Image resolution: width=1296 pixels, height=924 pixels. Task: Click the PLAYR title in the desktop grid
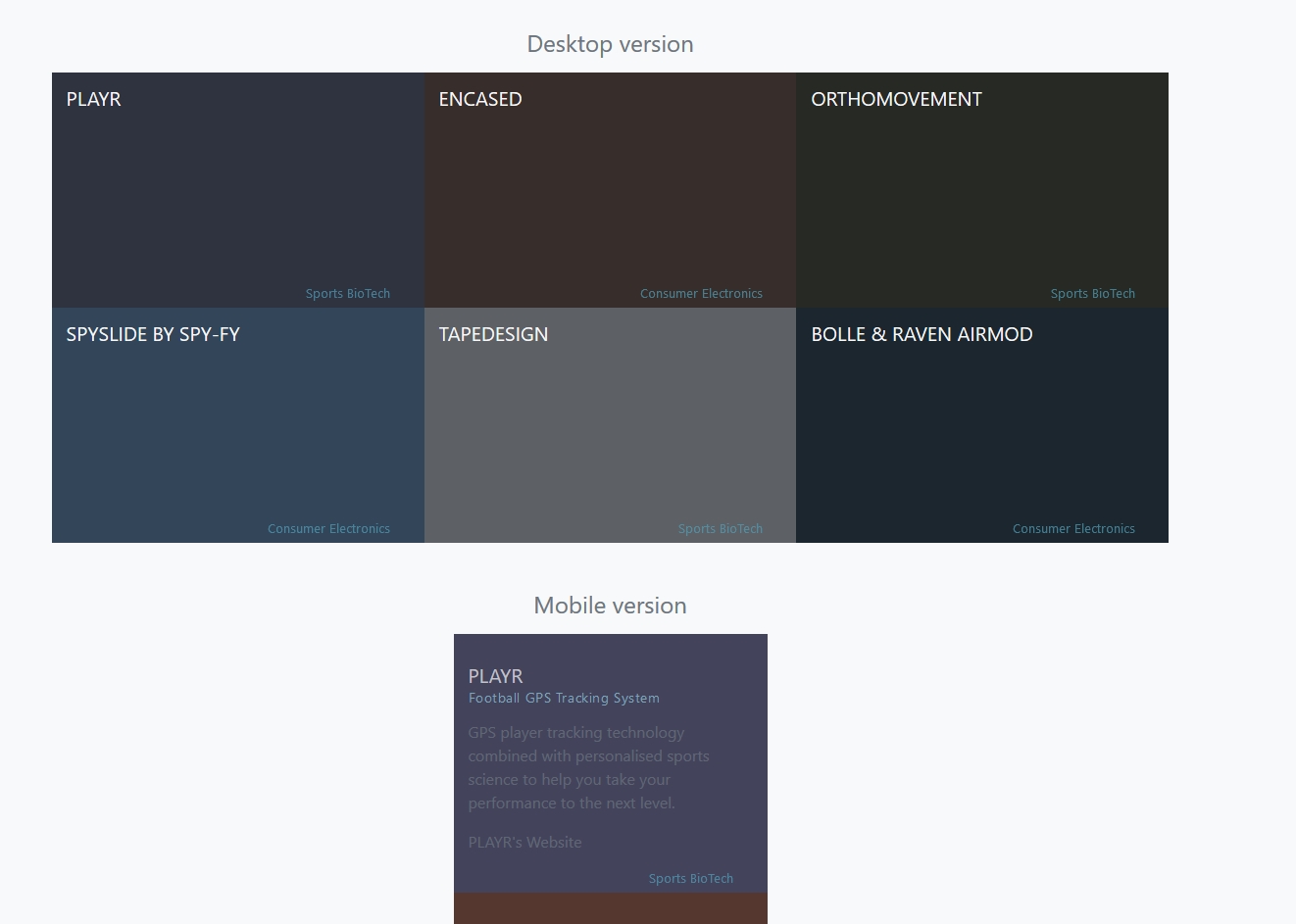pyautogui.click(x=94, y=99)
